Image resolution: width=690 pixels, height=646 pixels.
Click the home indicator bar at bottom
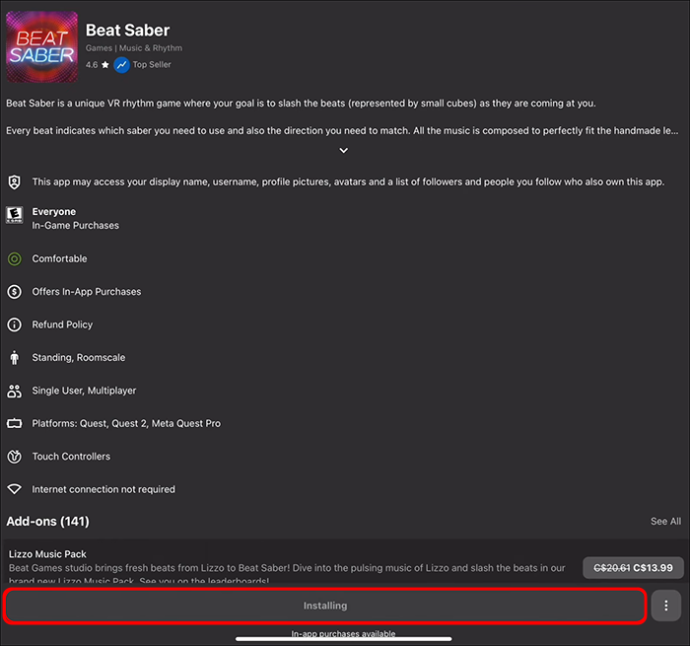pos(344,639)
